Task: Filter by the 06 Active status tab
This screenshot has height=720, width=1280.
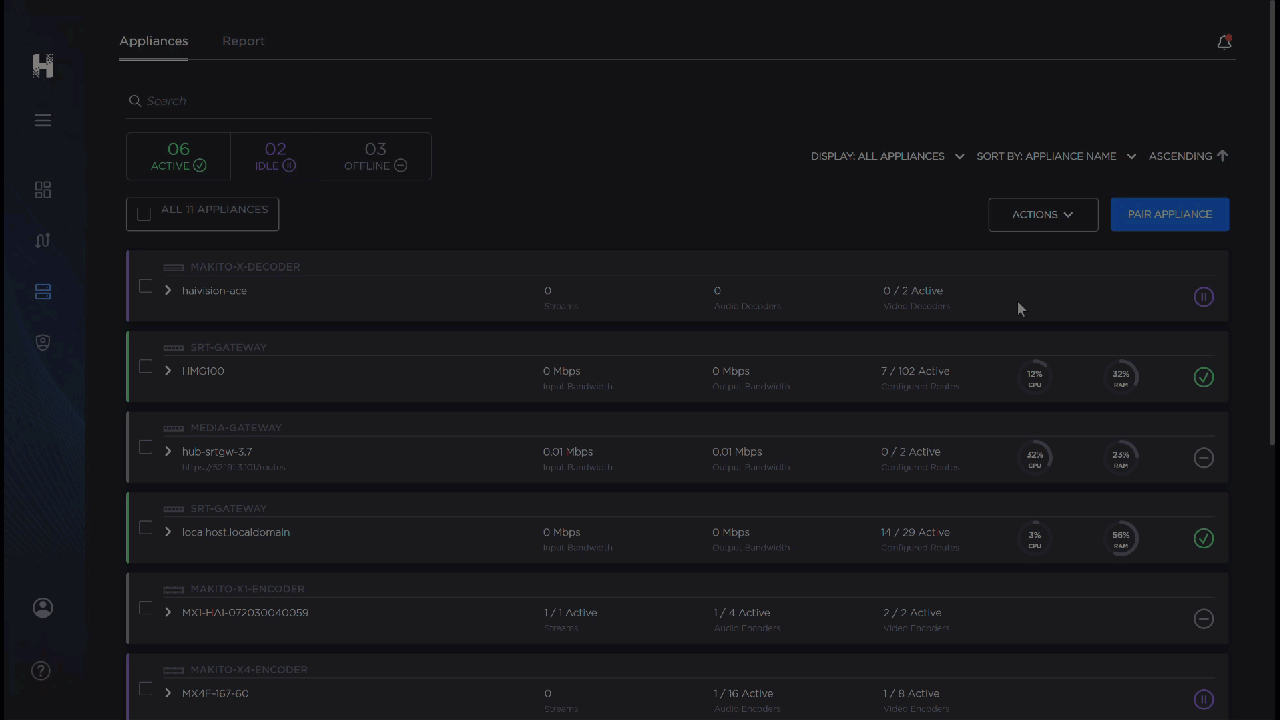Action: click(178, 156)
